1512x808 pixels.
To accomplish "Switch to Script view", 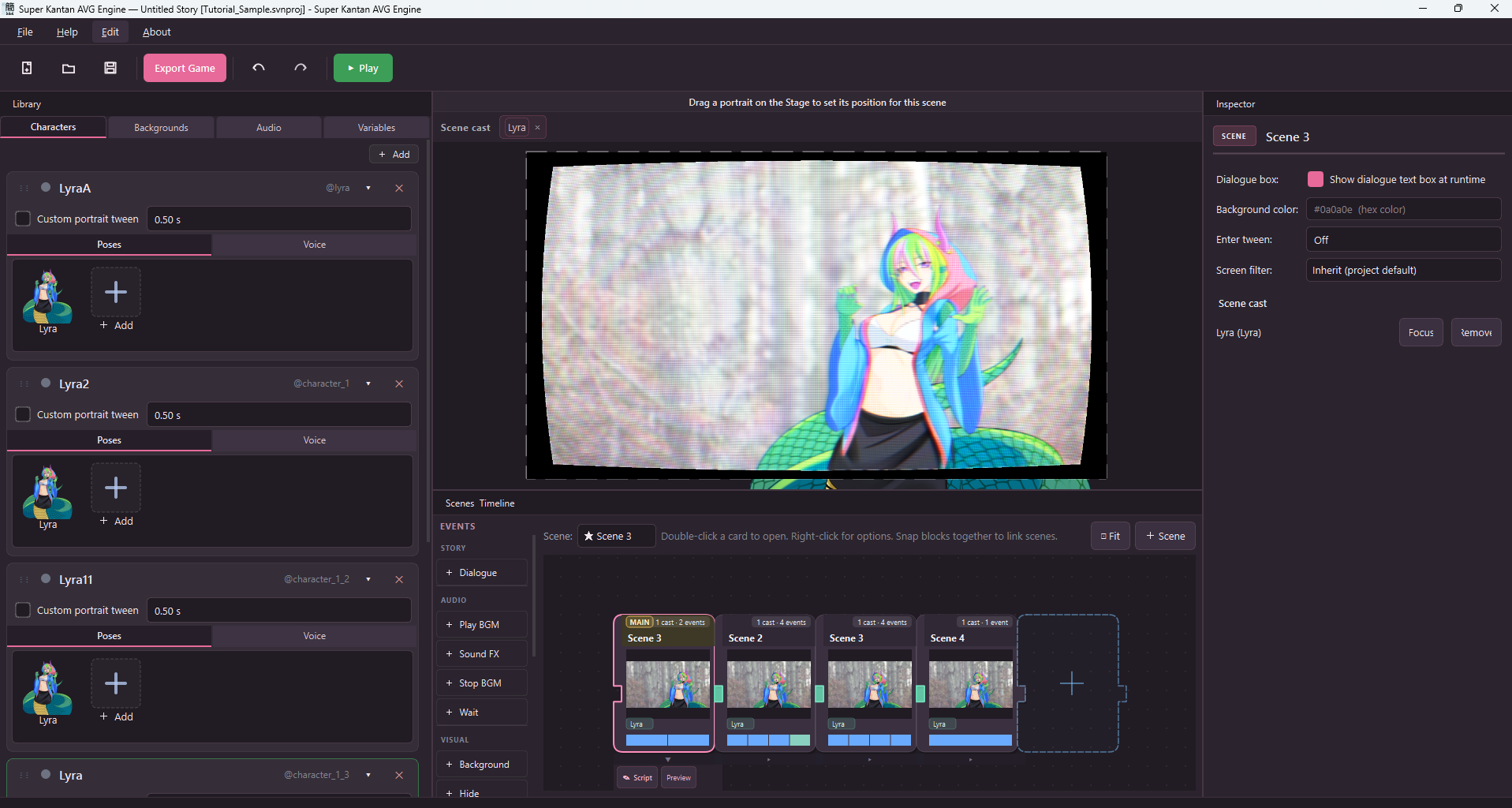I will 637,777.
